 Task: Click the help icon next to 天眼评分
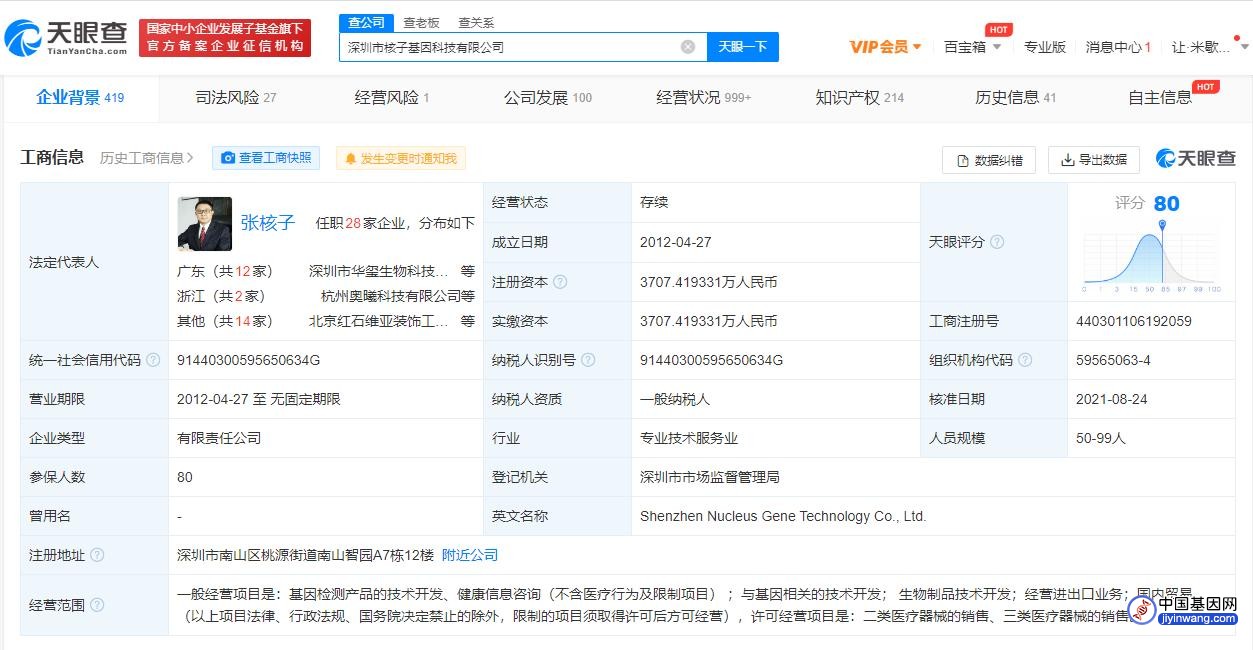pos(997,242)
